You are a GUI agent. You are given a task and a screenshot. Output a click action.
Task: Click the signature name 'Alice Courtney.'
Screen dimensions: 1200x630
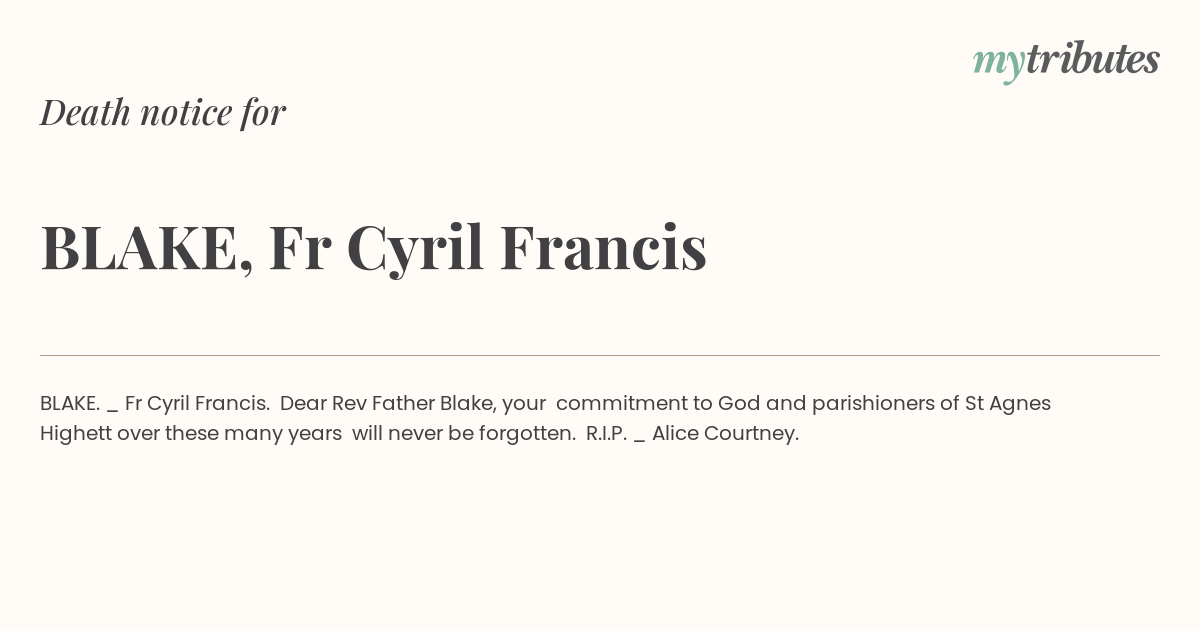[x=726, y=434]
